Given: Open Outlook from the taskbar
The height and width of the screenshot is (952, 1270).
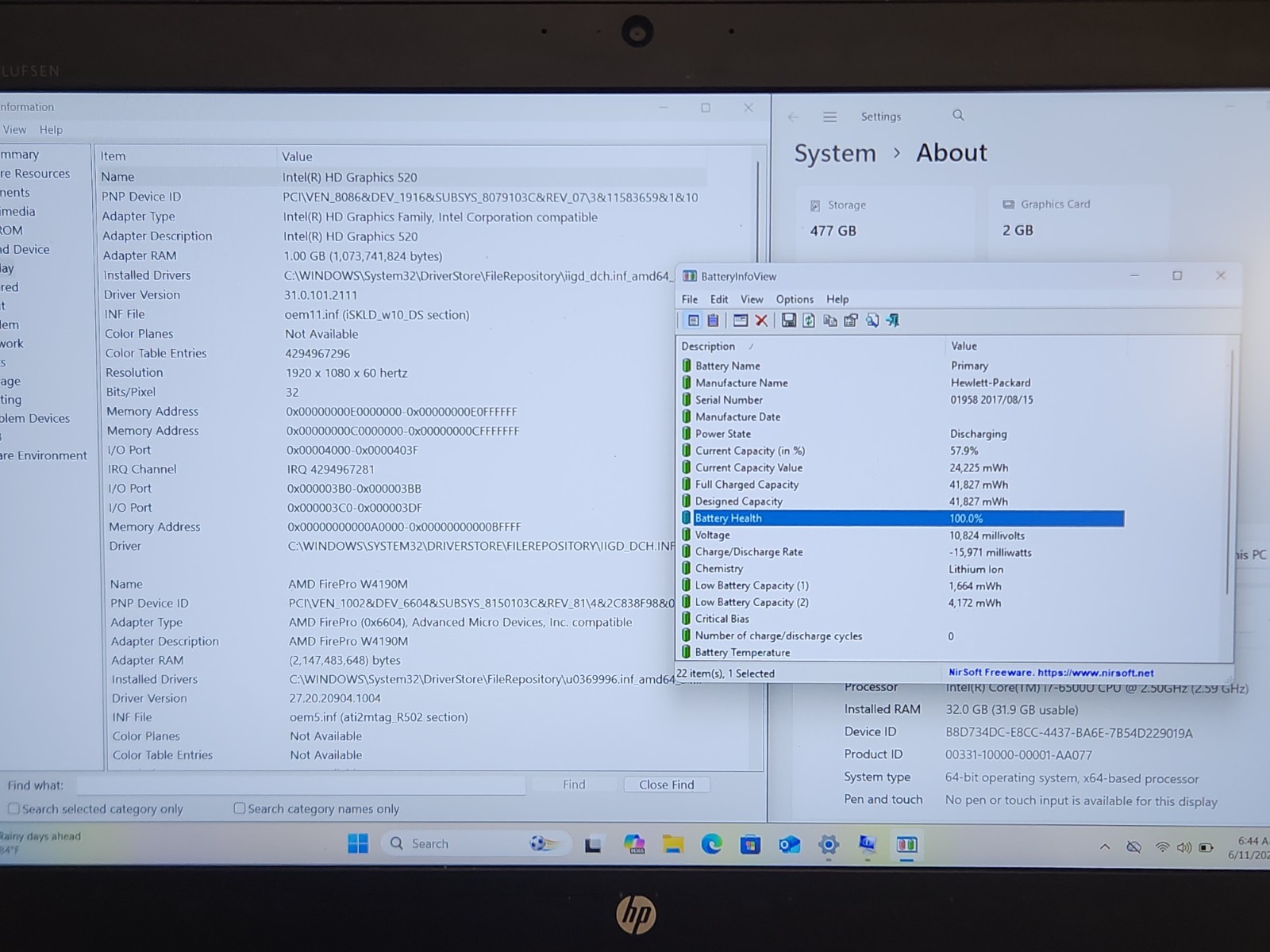Looking at the screenshot, I should (x=789, y=845).
